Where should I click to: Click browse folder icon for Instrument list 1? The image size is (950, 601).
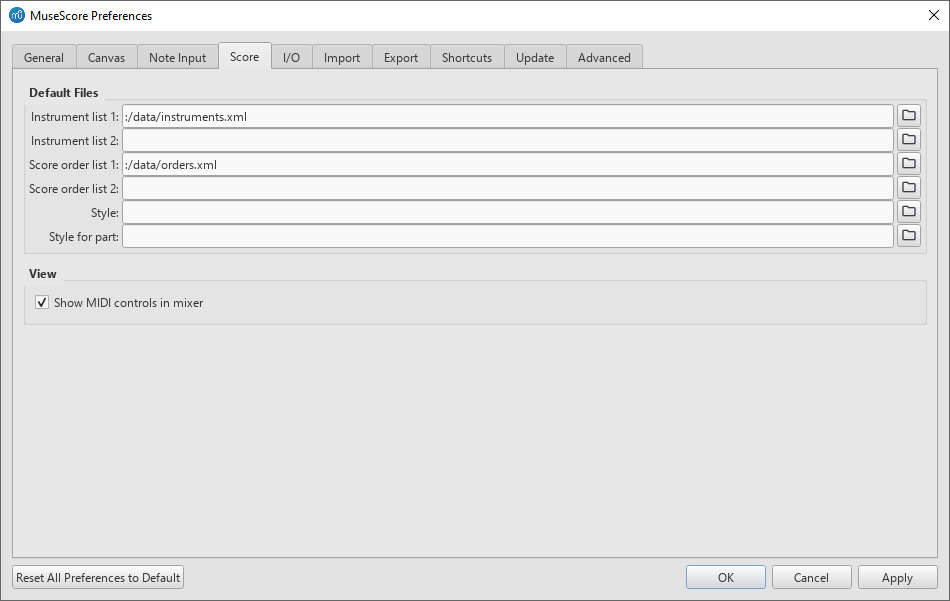click(908, 116)
